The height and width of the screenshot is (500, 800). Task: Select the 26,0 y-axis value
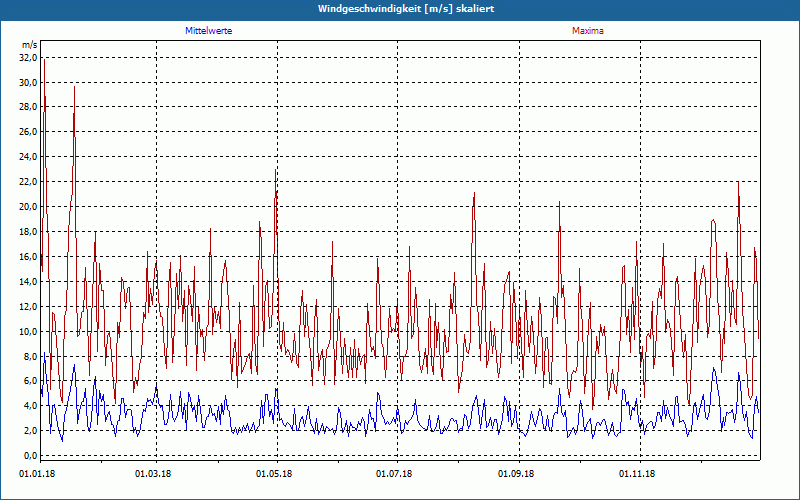29,132
